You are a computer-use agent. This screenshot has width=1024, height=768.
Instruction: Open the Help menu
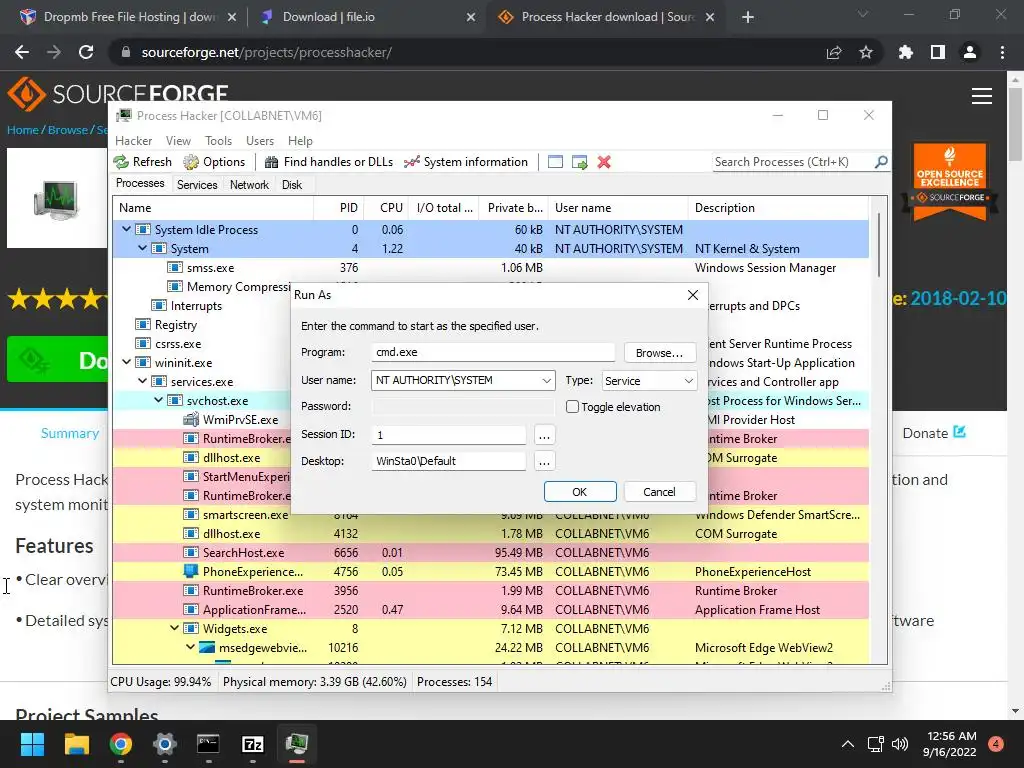(300, 140)
